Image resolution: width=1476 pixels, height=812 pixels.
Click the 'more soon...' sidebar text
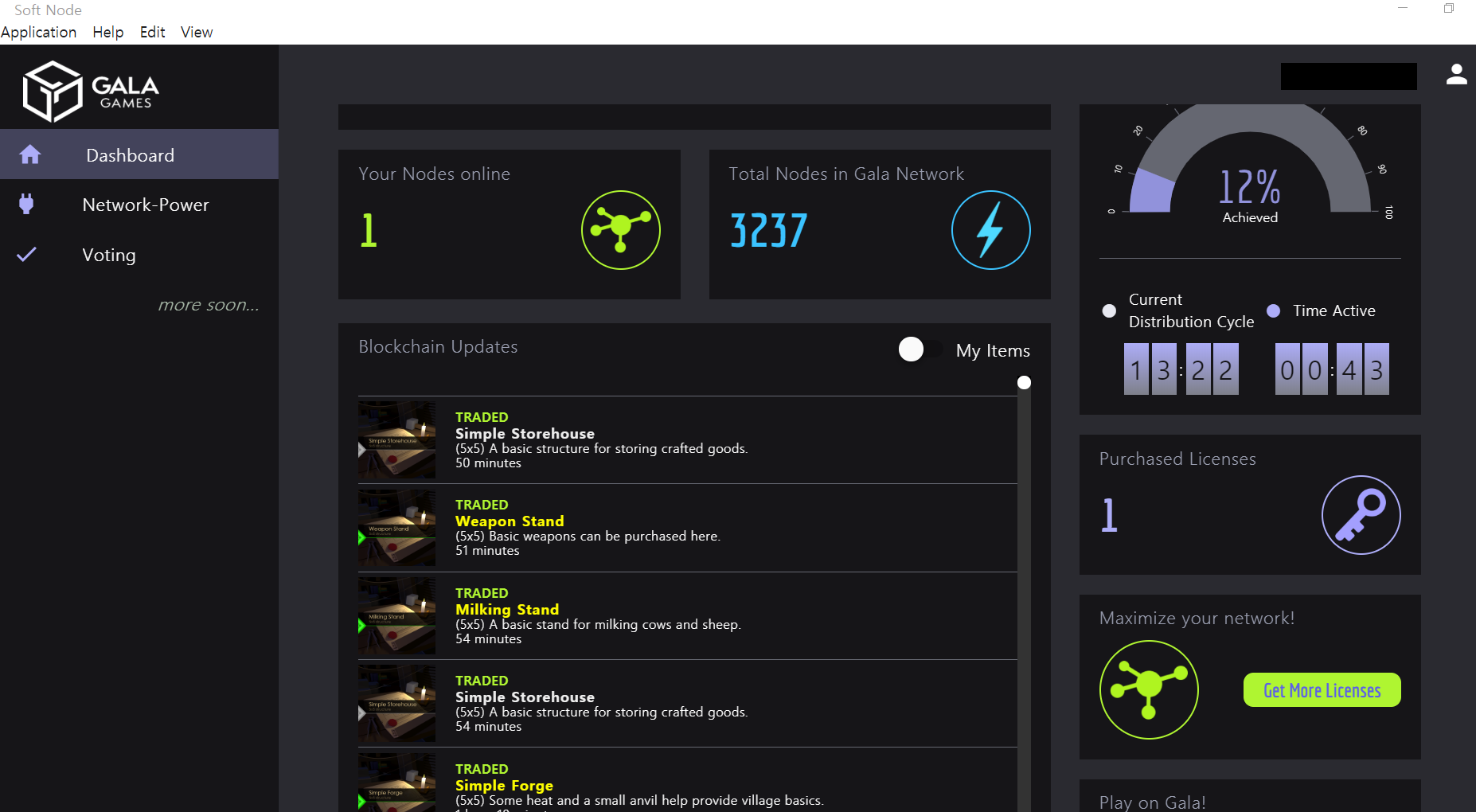pos(209,305)
